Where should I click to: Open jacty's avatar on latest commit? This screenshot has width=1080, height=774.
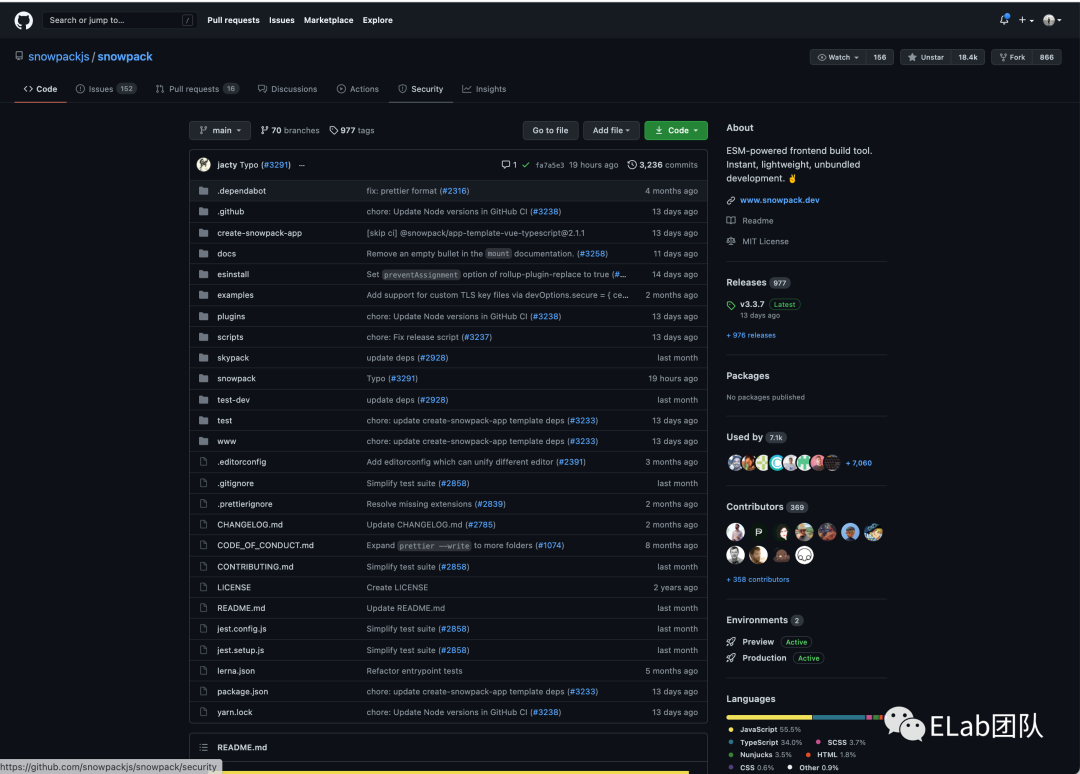click(x=203, y=165)
